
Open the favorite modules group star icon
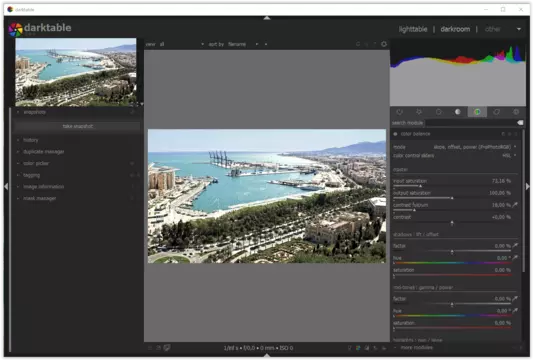(419, 112)
